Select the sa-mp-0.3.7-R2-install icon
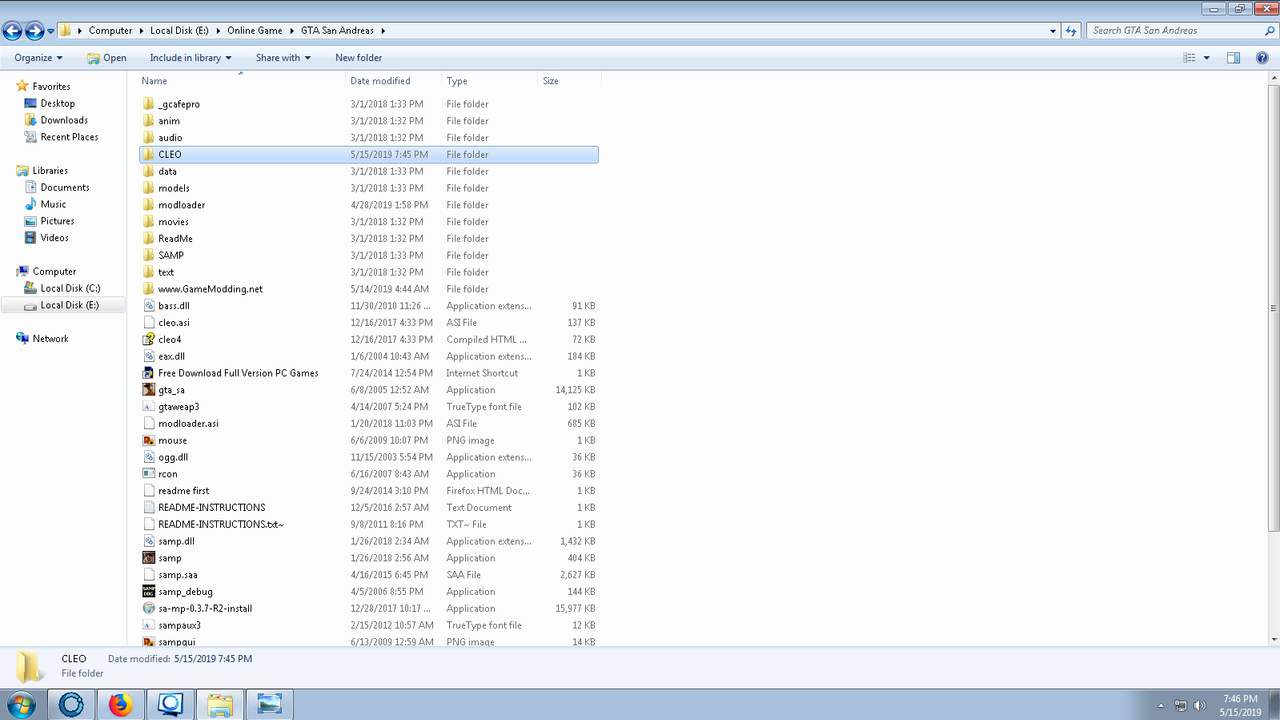1280x720 pixels. coord(149,608)
